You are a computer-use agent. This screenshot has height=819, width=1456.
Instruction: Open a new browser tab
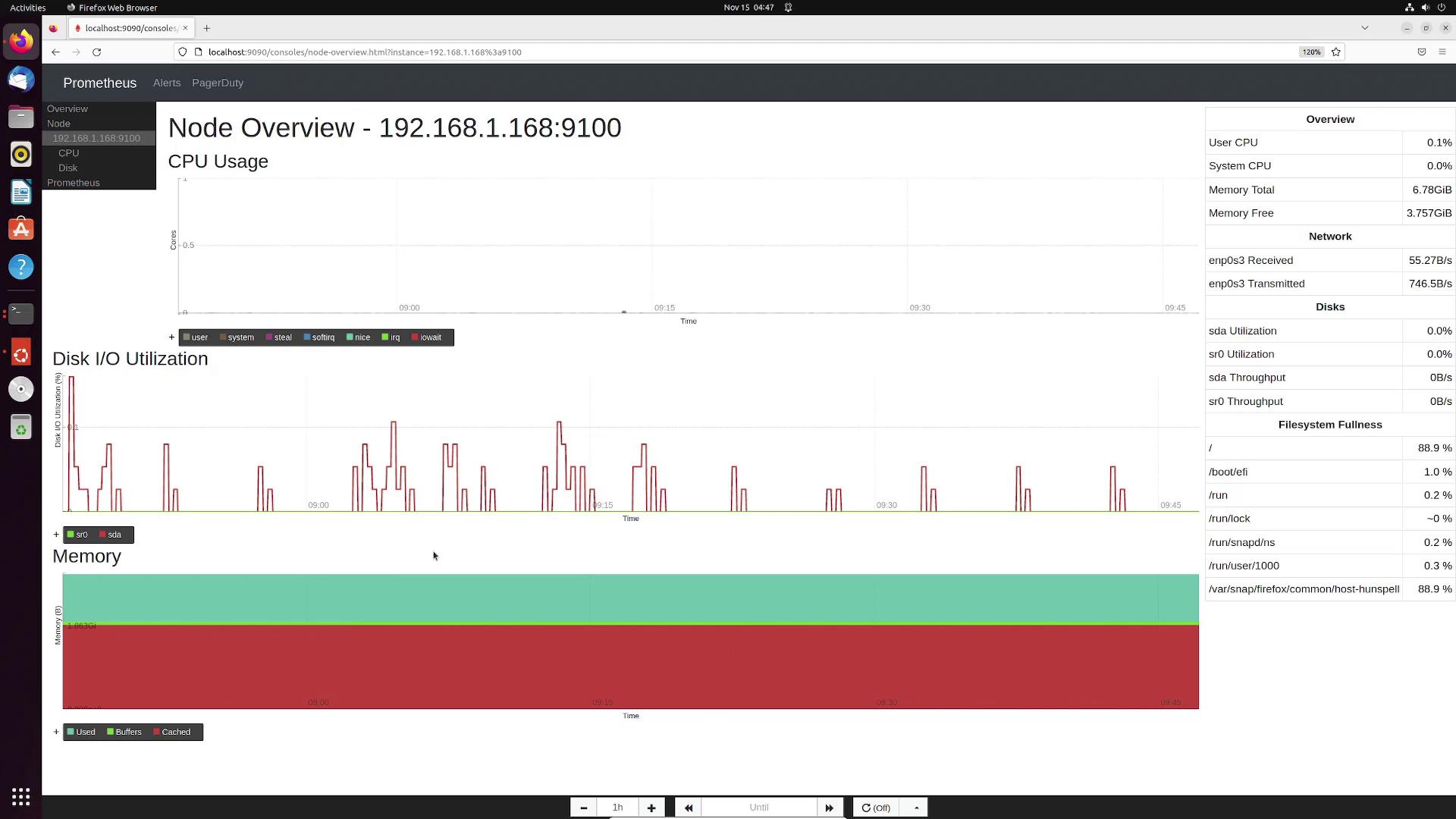pos(206,28)
